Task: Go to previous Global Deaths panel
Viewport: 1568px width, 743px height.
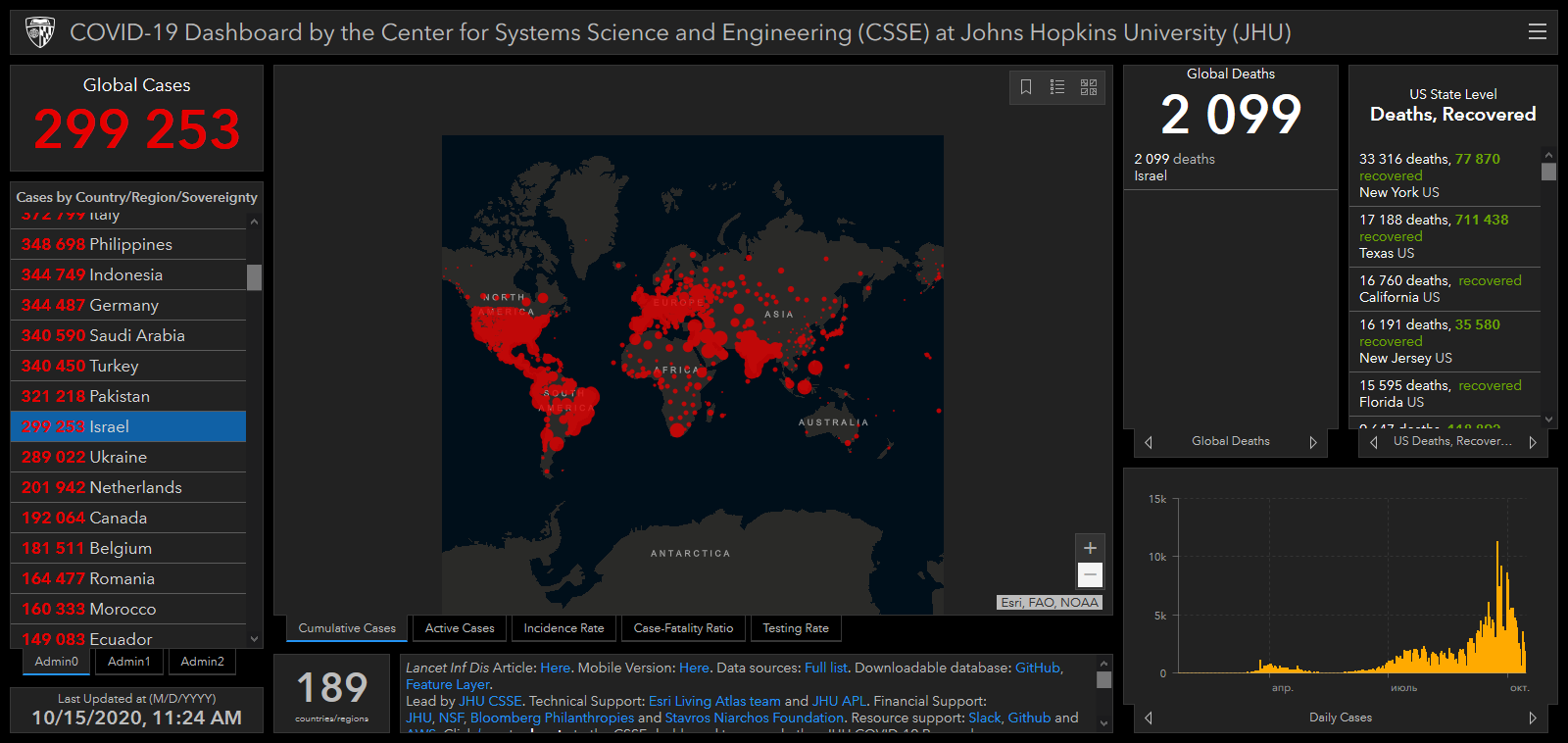Action: coord(1149,442)
